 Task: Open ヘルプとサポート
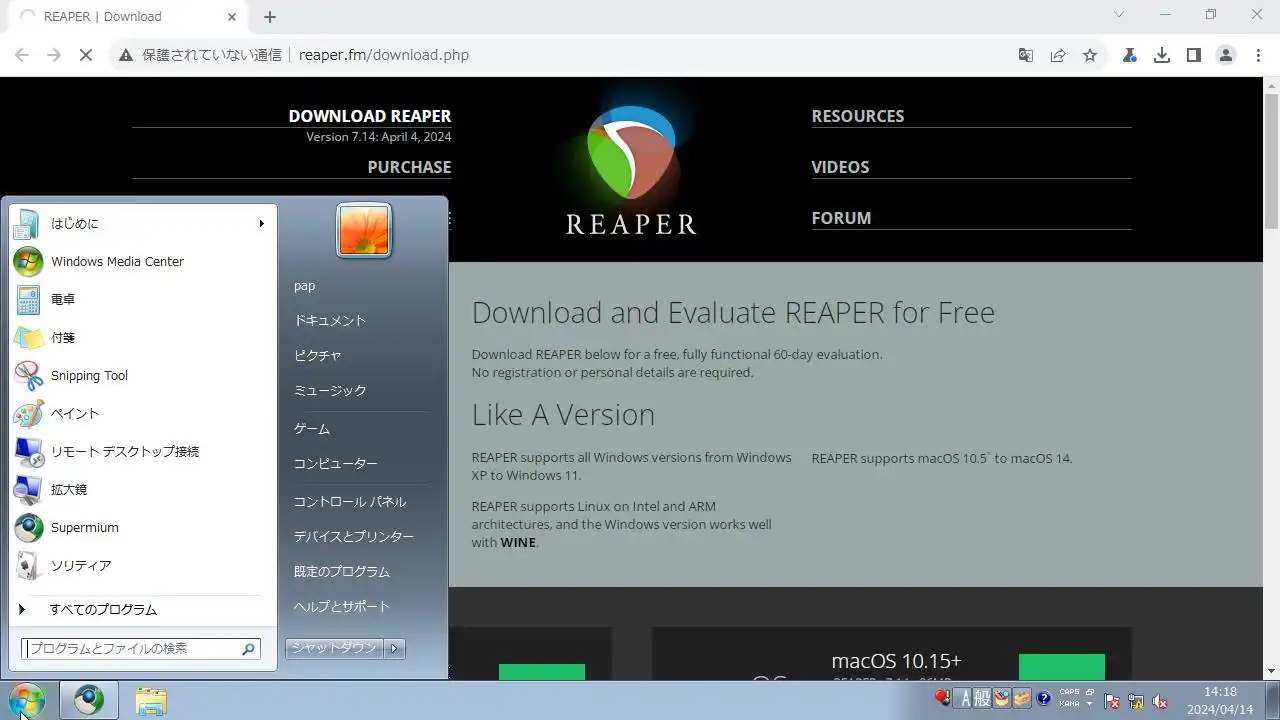click(342, 607)
